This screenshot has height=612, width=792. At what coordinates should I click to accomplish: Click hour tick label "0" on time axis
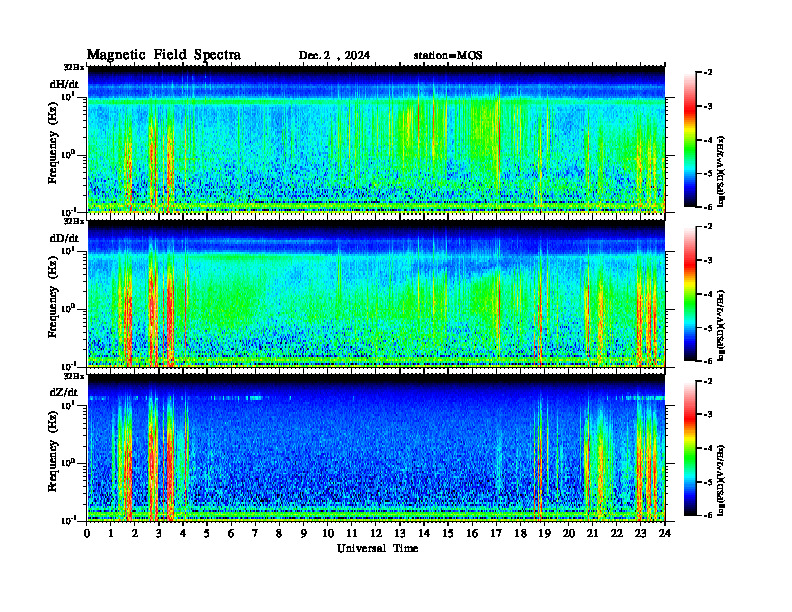point(87,533)
